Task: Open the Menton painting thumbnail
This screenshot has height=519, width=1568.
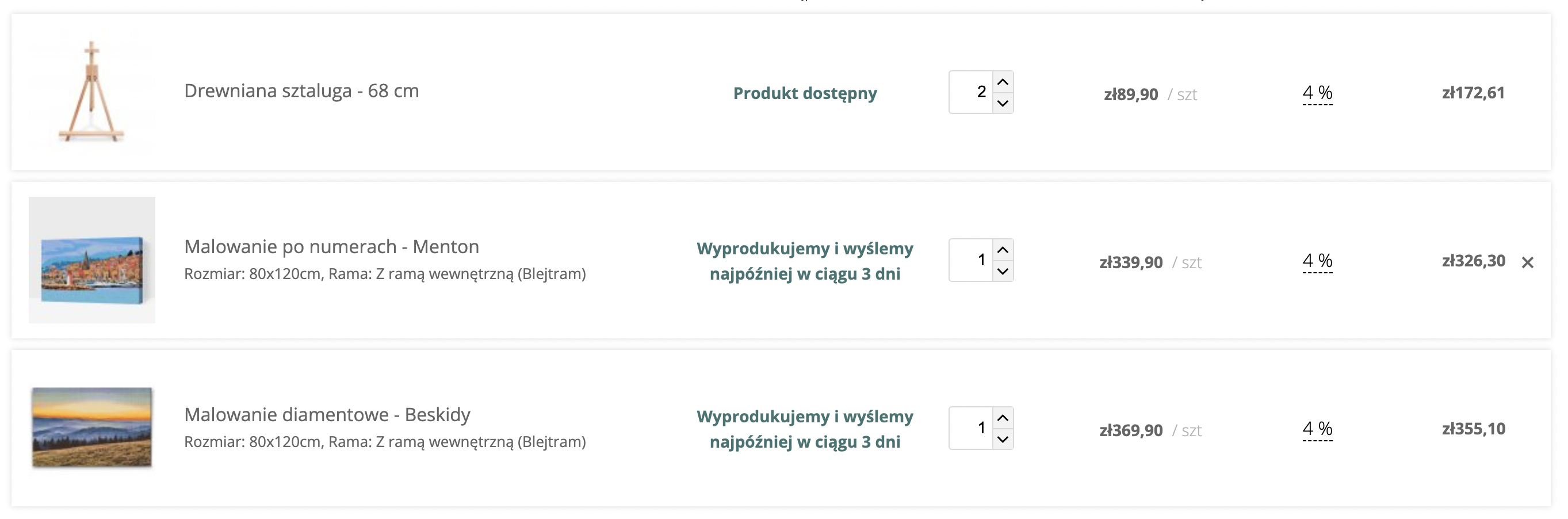Action: (x=92, y=260)
